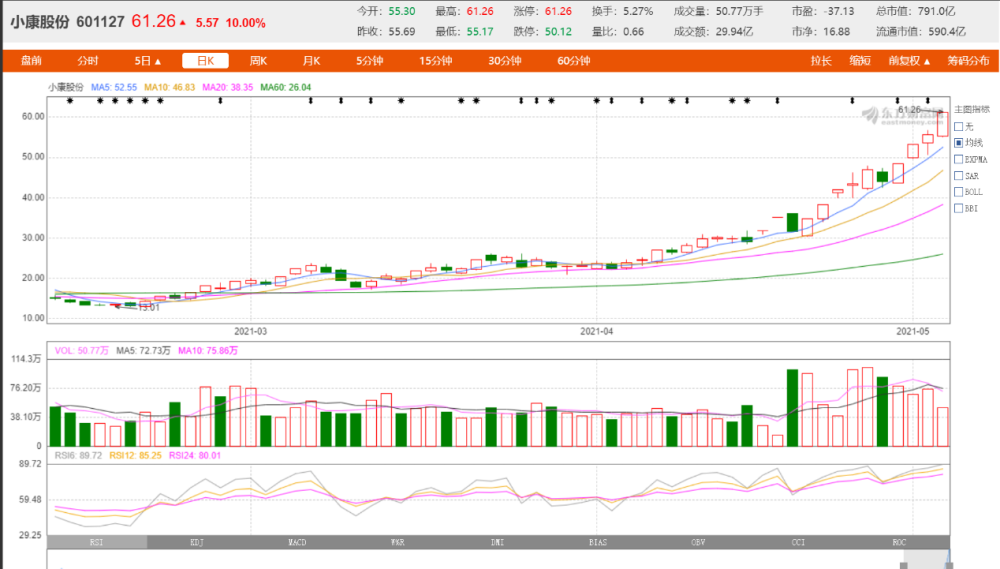
Task: Click the red up-arrow beside the price
Action: 183,23
